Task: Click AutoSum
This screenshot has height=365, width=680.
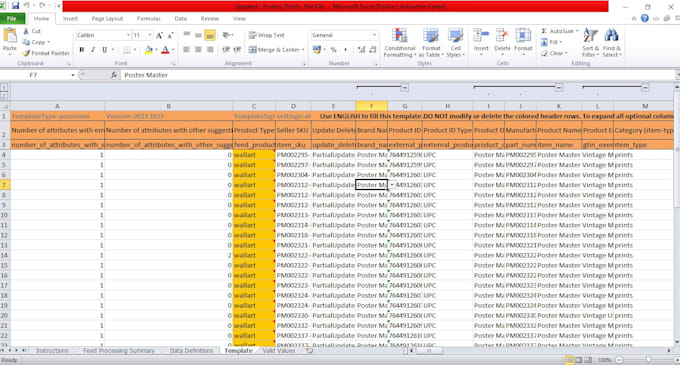Action: (x=559, y=31)
